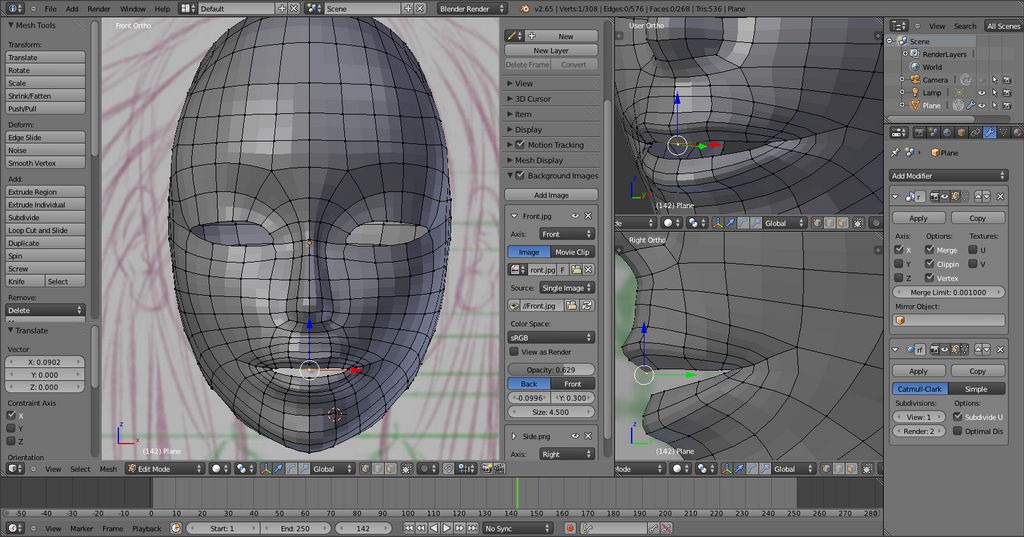Open the Mesh menu in 3D view header
Image resolution: width=1024 pixels, height=537 pixels.
[x=108, y=468]
